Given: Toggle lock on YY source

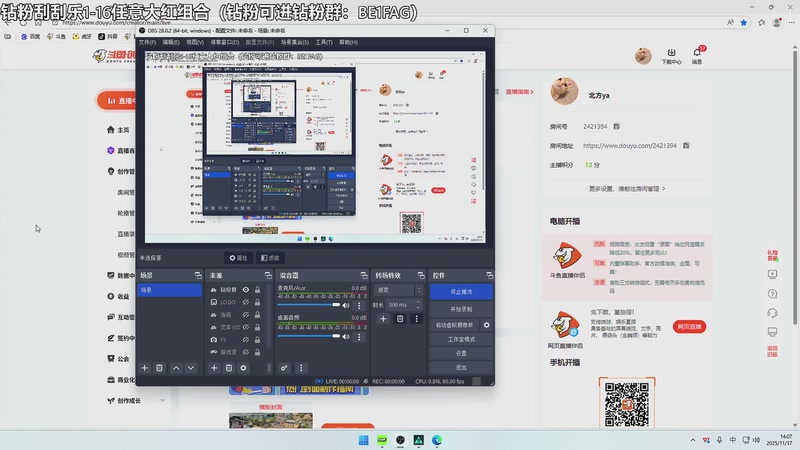Looking at the screenshot, I should (257, 340).
